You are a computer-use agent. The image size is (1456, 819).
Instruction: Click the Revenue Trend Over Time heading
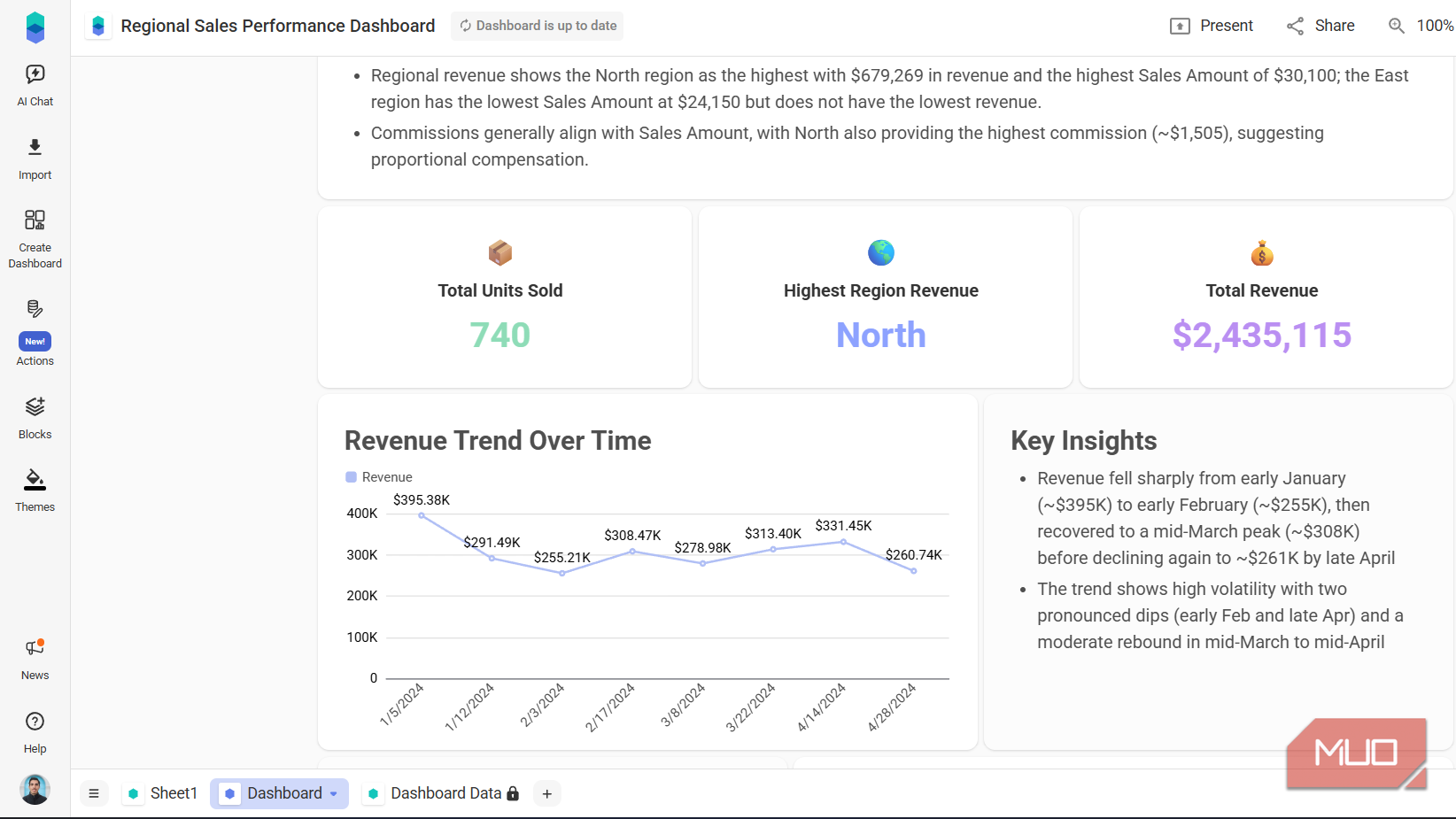point(498,440)
